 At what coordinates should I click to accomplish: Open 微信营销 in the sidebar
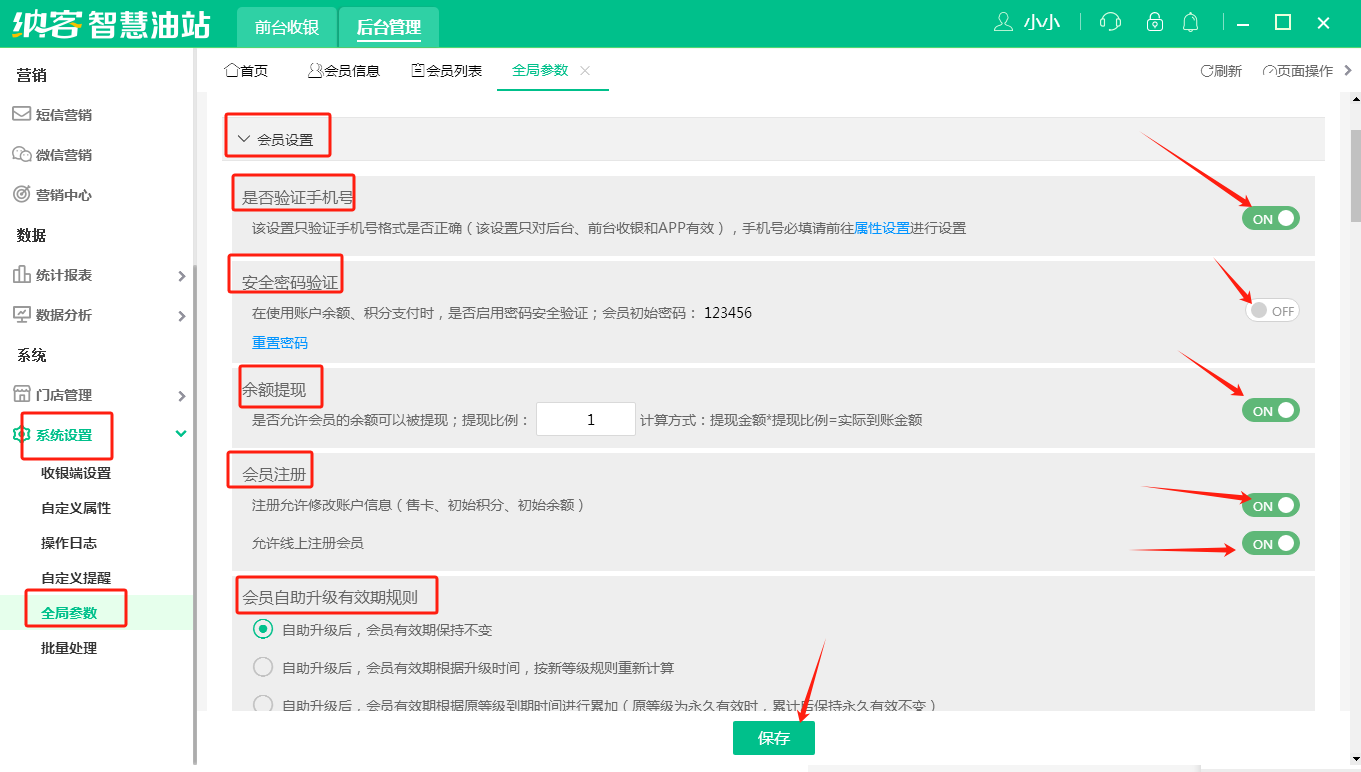pos(64,155)
